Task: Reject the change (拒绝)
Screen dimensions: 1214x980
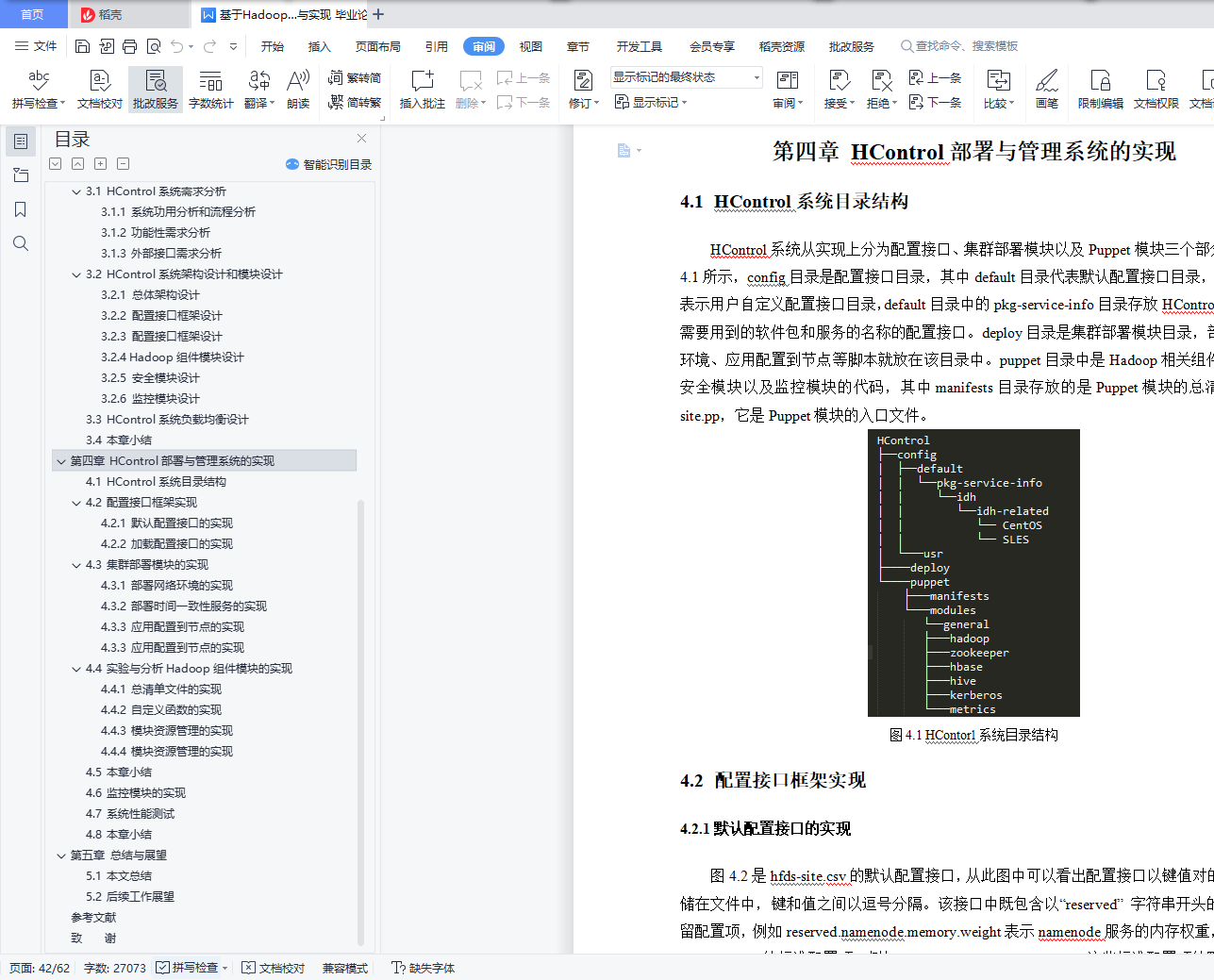Action: pos(882,90)
